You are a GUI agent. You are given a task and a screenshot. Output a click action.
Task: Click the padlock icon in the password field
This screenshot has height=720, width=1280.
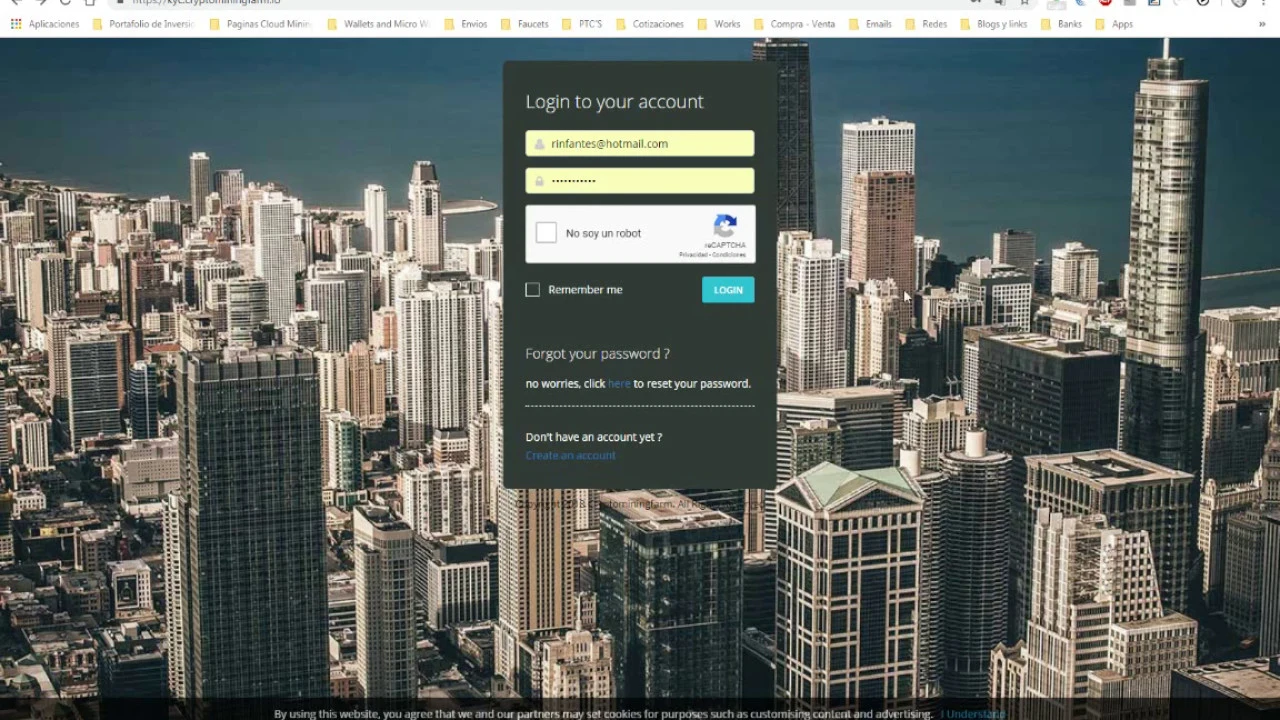coord(539,181)
